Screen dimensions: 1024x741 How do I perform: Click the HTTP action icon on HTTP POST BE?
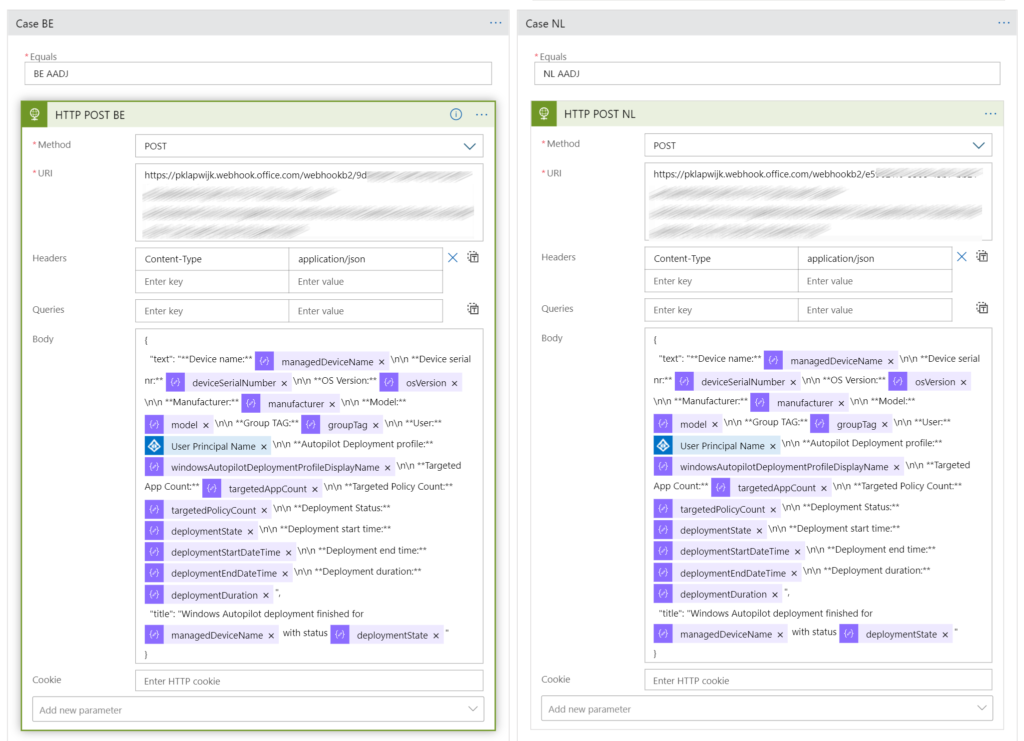pyautogui.click(x=34, y=114)
